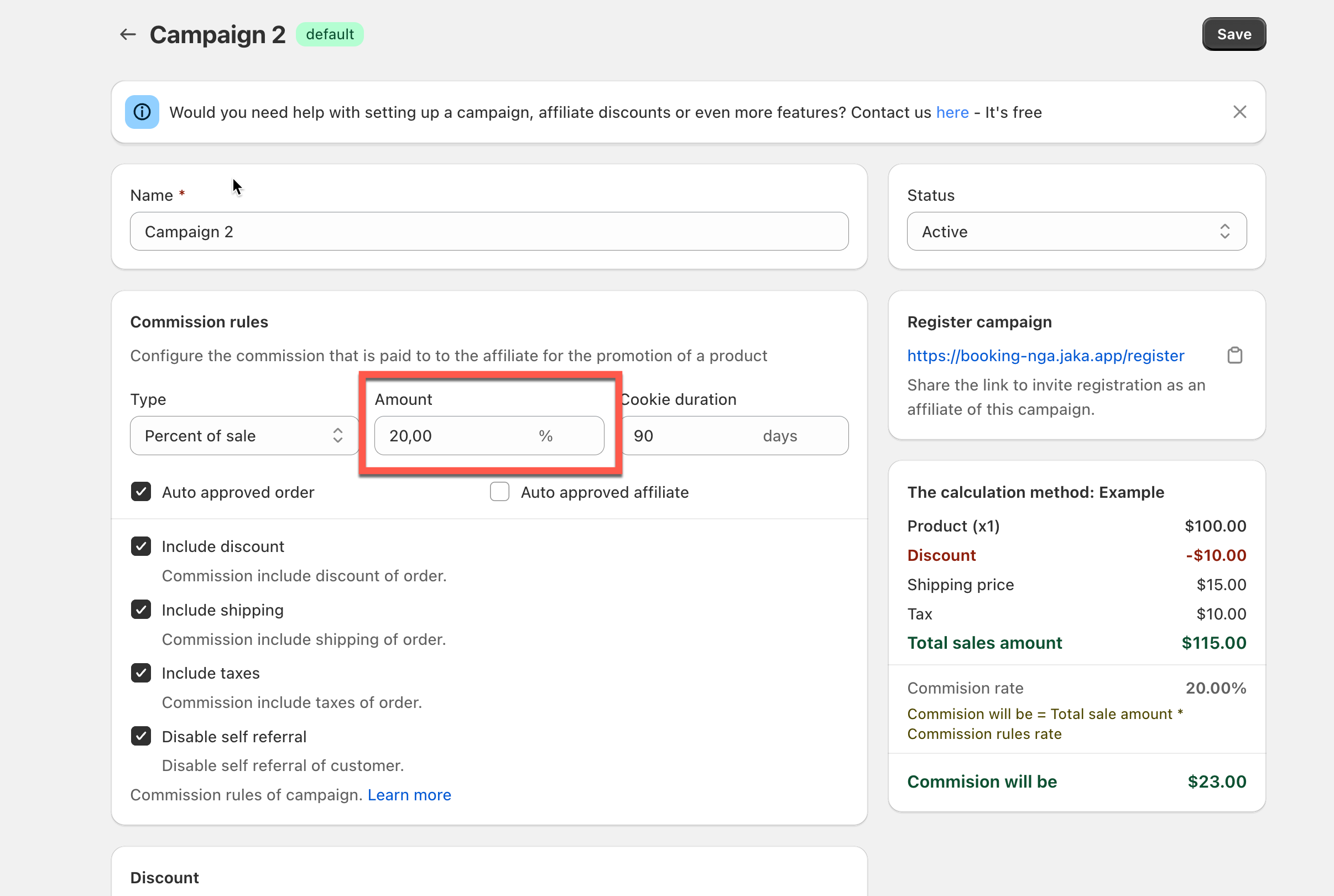
Task: Click the Save button
Action: [1233, 34]
